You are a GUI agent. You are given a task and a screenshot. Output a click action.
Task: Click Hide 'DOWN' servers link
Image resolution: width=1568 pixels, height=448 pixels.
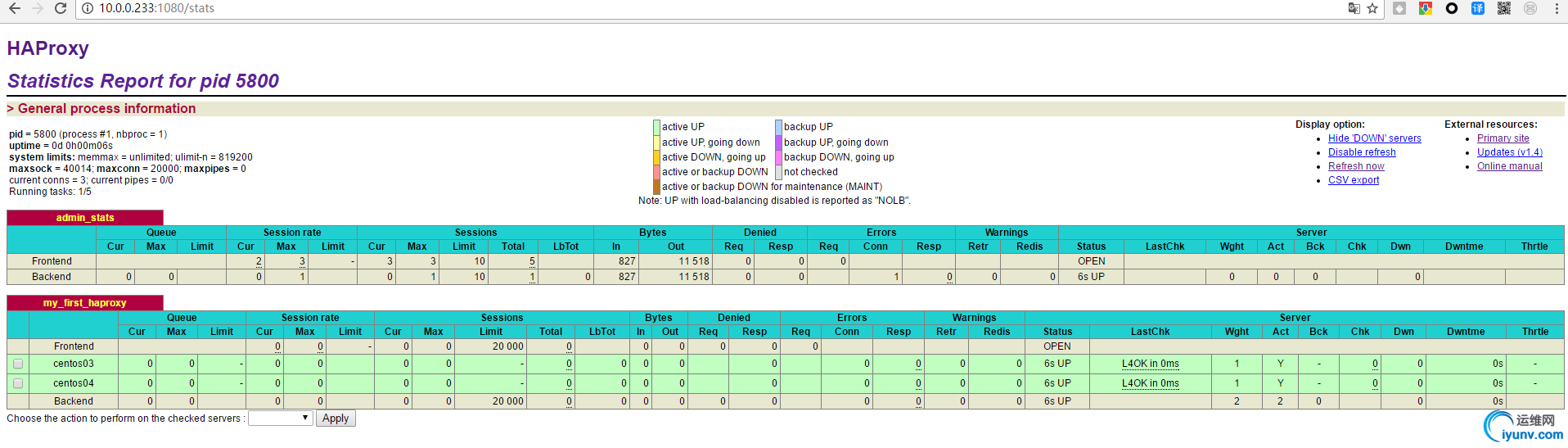[x=1374, y=138]
